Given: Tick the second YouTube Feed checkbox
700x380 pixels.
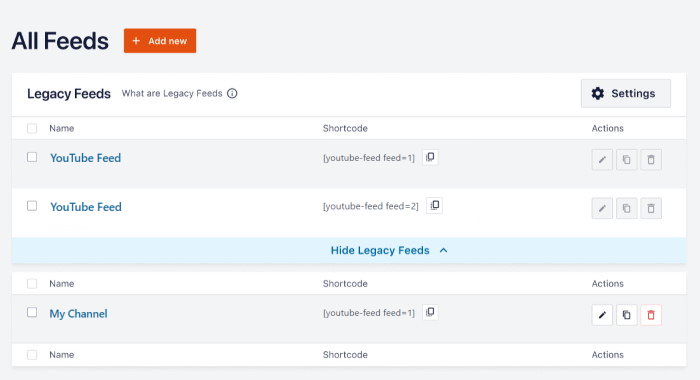Looking at the screenshot, I should tap(32, 206).
